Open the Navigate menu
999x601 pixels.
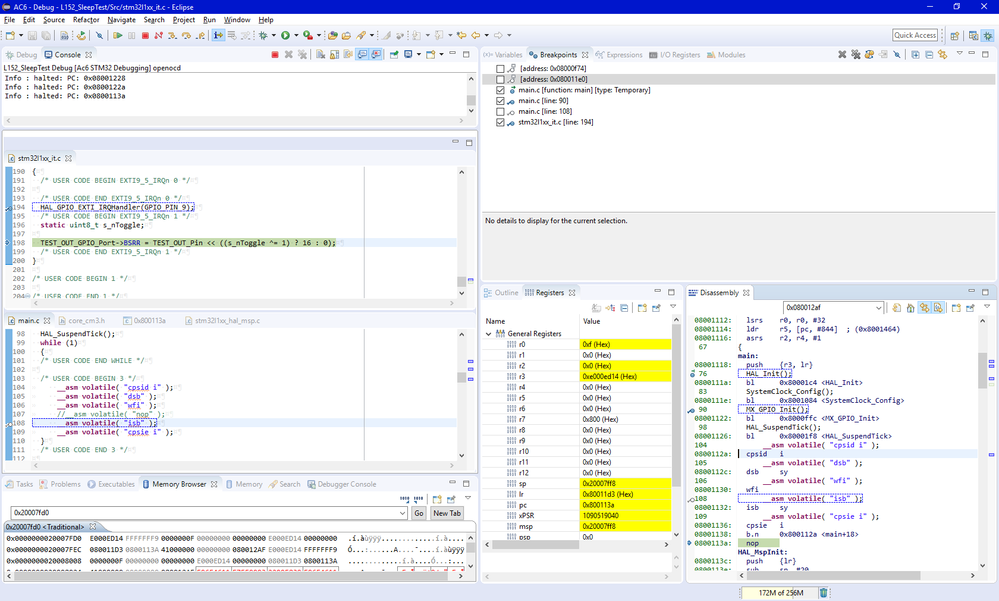121,20
